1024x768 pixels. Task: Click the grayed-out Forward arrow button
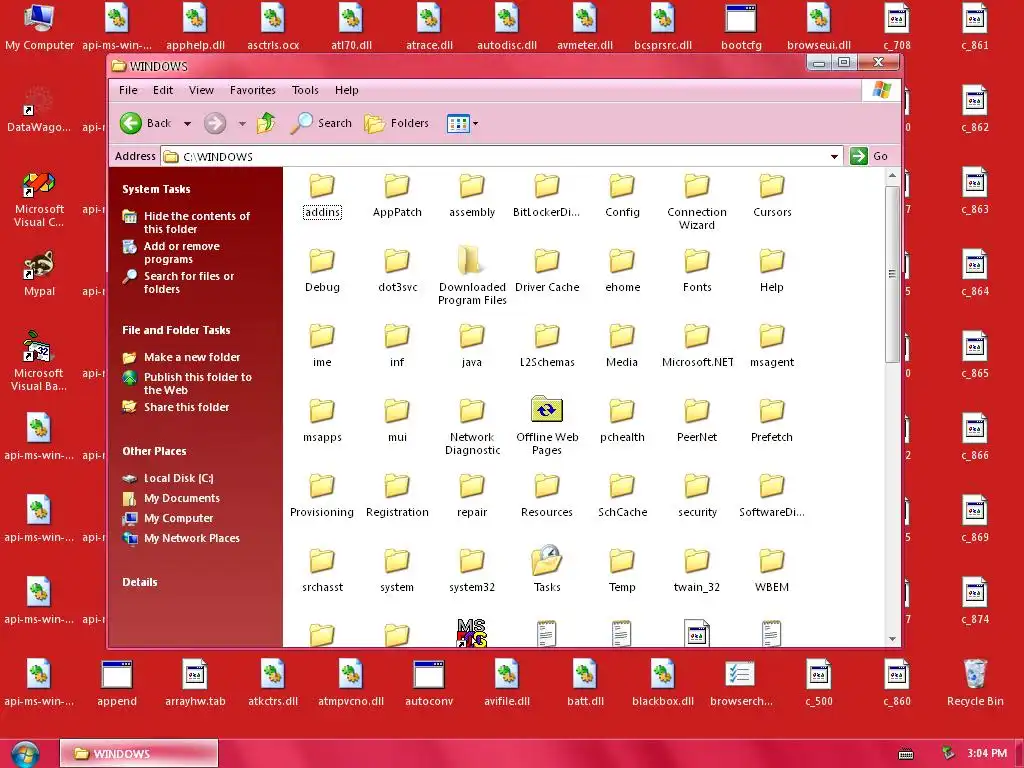(x=215, y=123)
